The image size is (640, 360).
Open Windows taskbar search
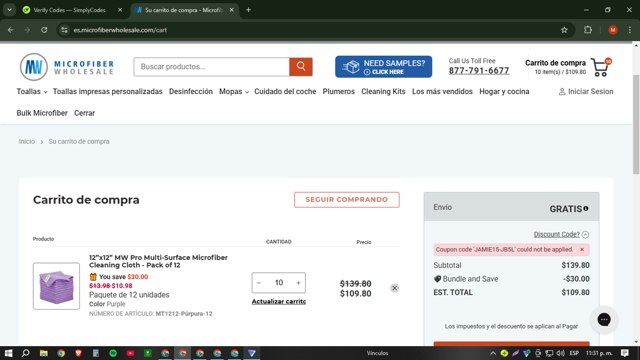[x=26, y=353]
